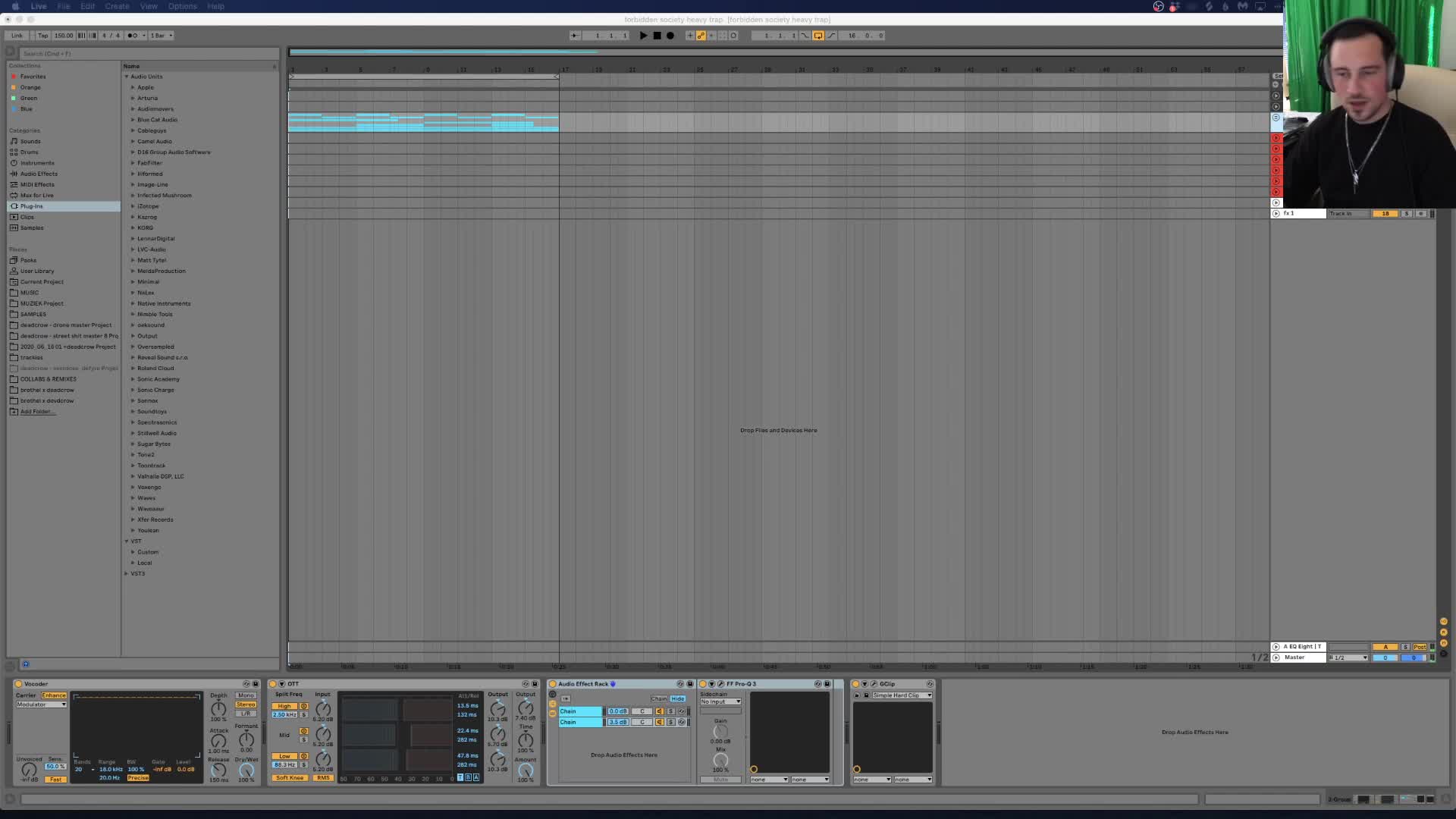Click the Tap tempo button

coord(42,36)
